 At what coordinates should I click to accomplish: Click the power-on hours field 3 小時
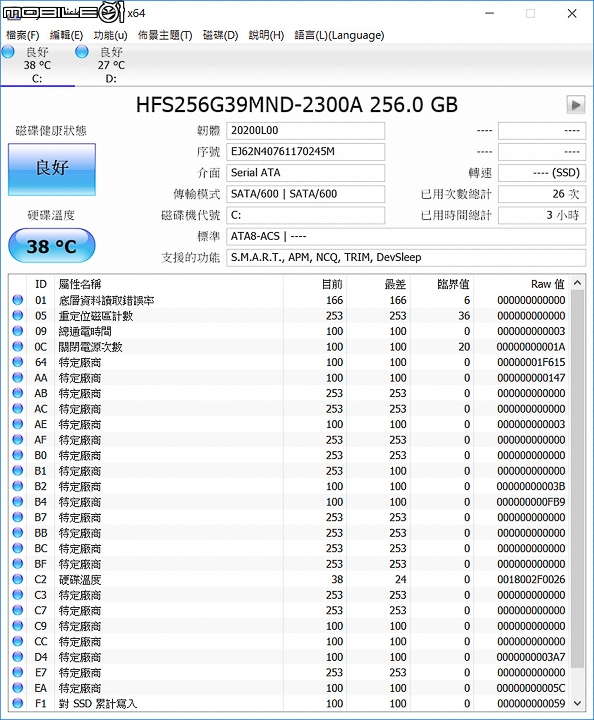coord(542,215)
